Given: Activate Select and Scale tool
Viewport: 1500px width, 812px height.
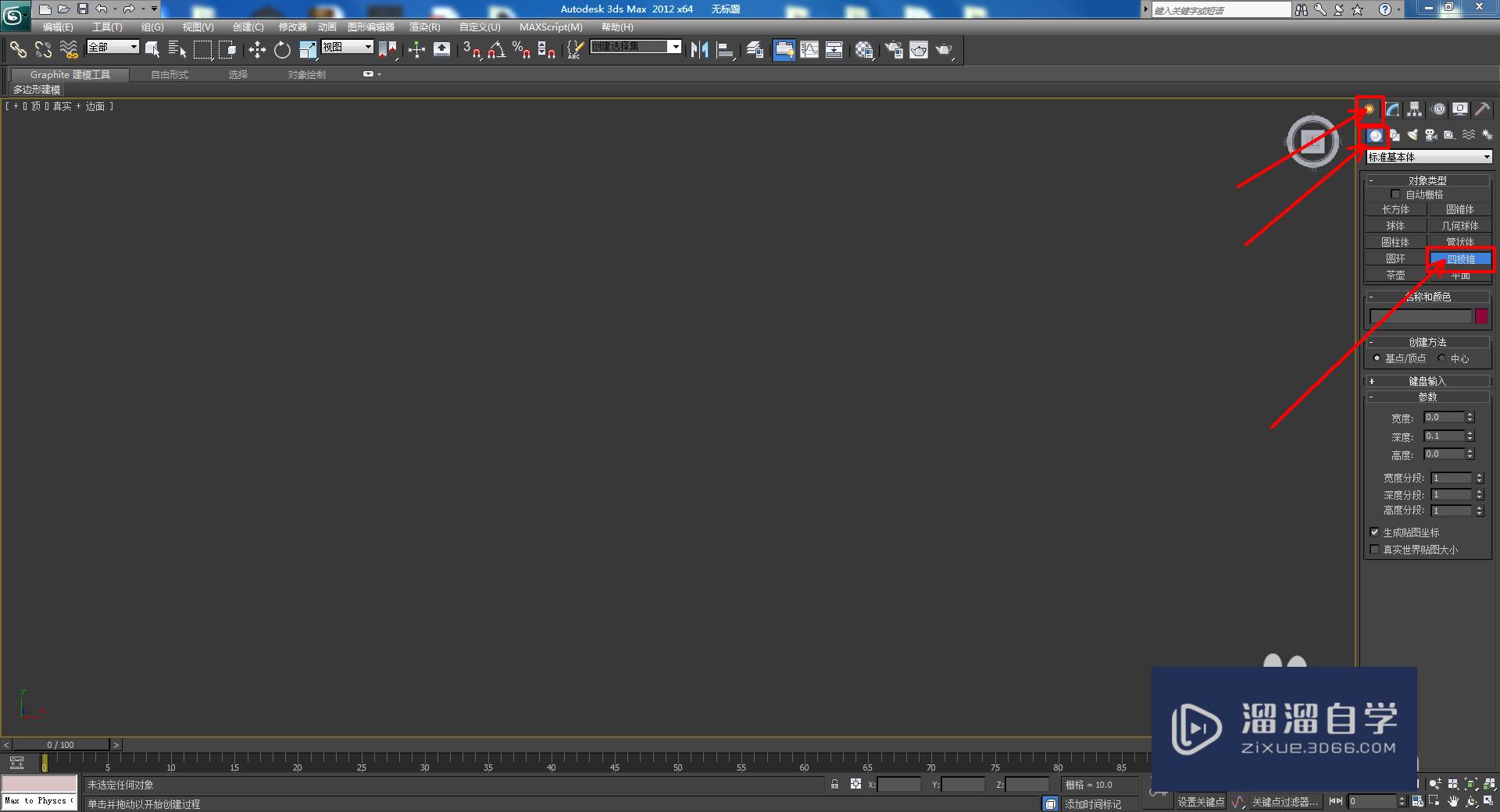Looking at the screenshot, I should coord(308,50).
